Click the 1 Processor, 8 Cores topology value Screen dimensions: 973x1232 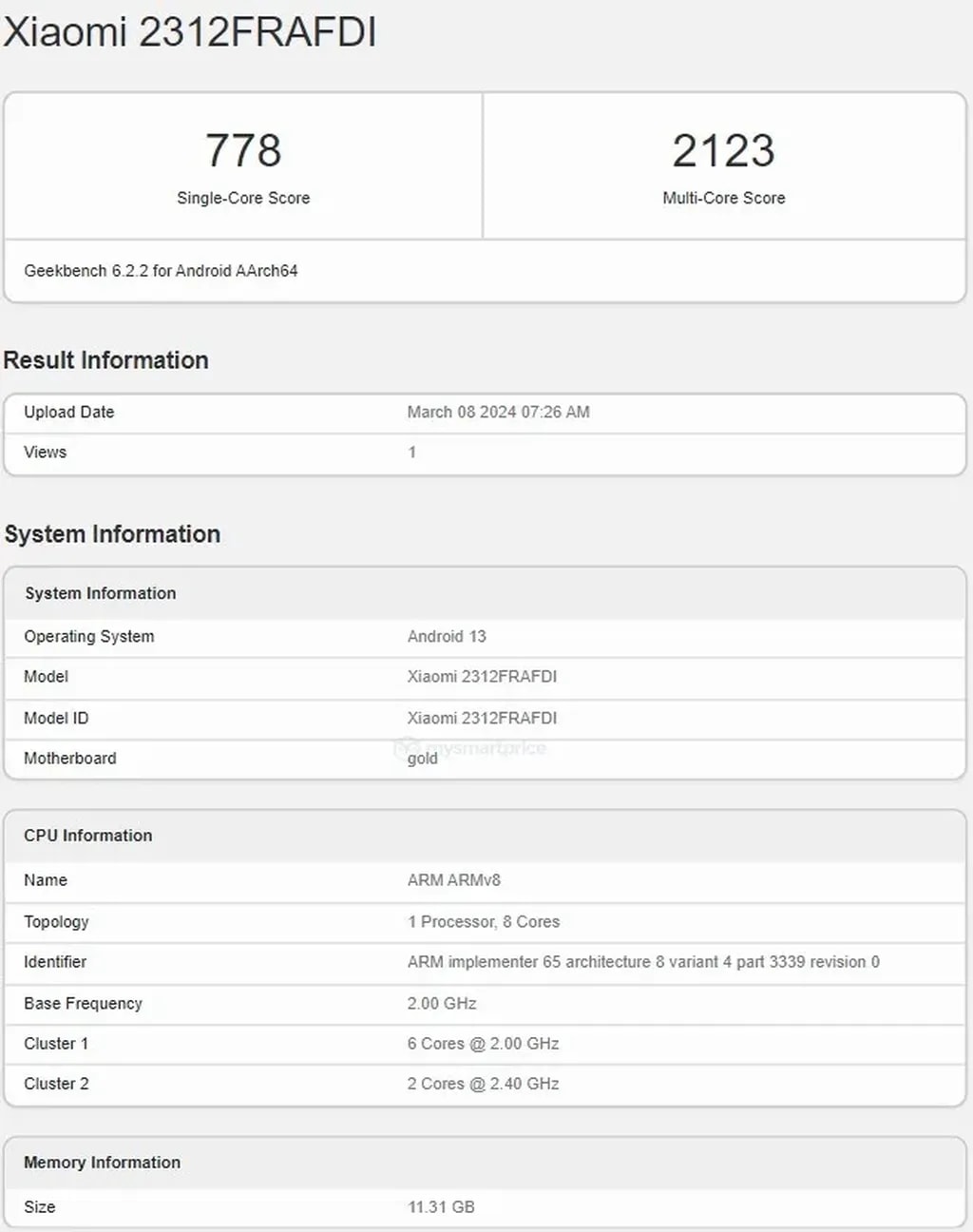pyautogui.click(x=483, y=921)
